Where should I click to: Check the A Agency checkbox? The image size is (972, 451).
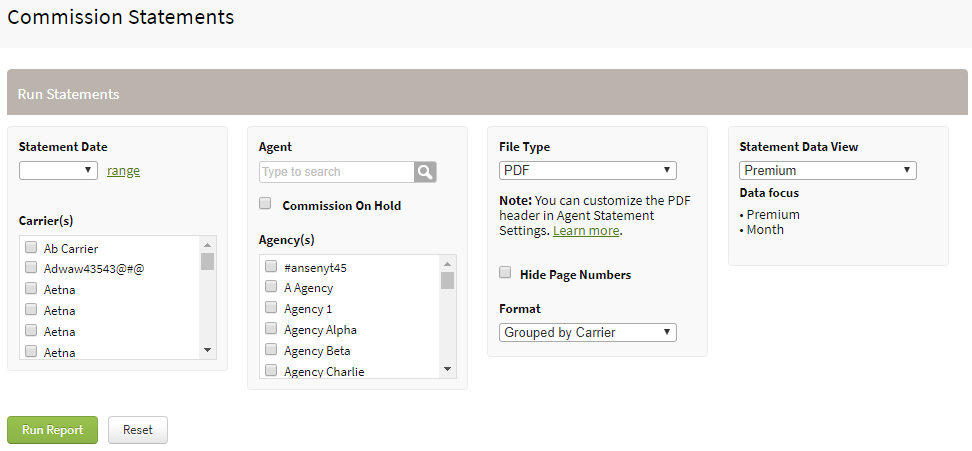pyautogui.click(x=271, y=286)
